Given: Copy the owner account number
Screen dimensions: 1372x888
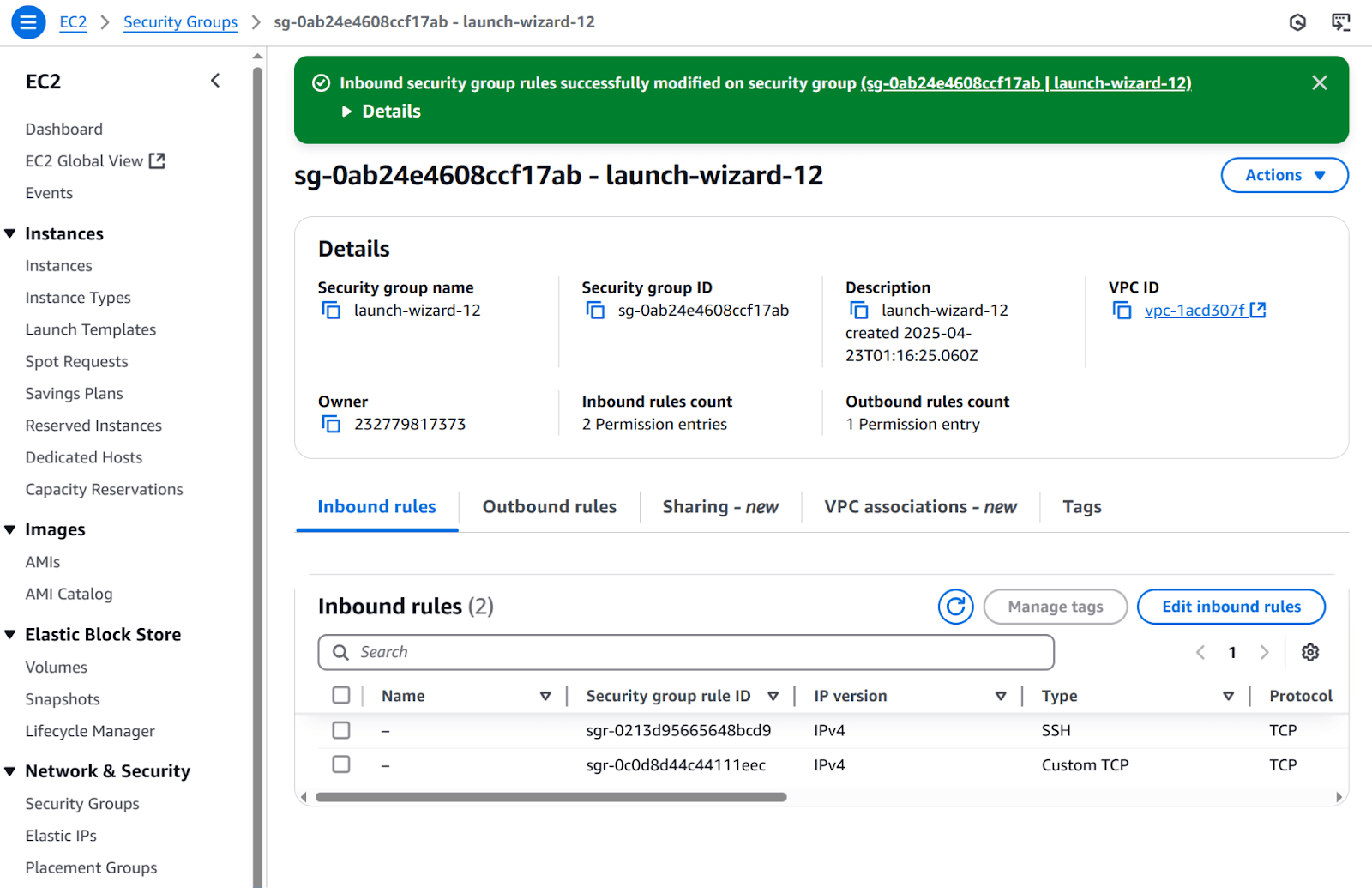Looking at the screenshot, I should coord(331,424).
